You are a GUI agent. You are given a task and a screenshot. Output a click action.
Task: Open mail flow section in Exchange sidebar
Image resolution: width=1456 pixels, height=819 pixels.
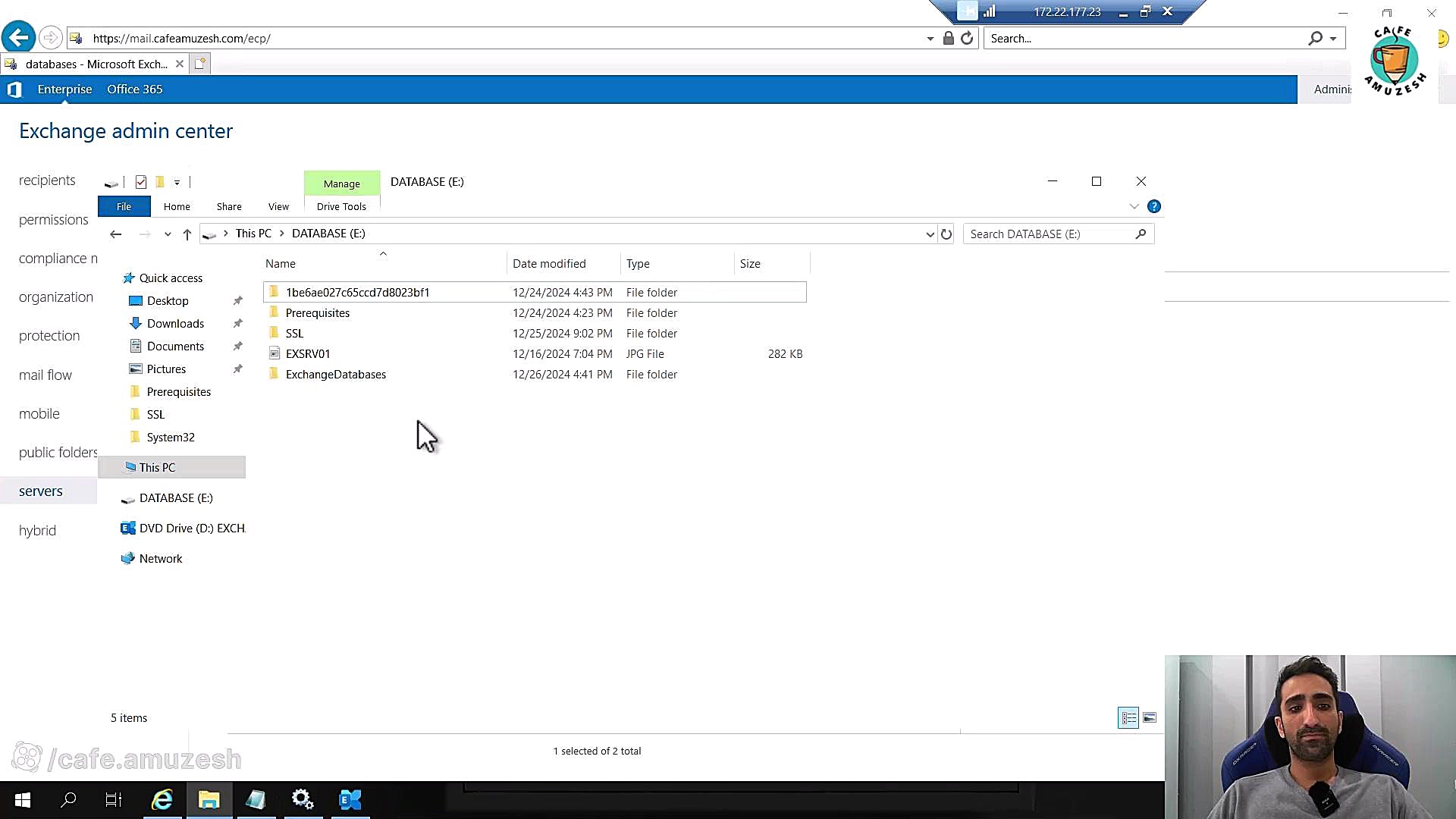pyautogui.click(x=45, y=375)
